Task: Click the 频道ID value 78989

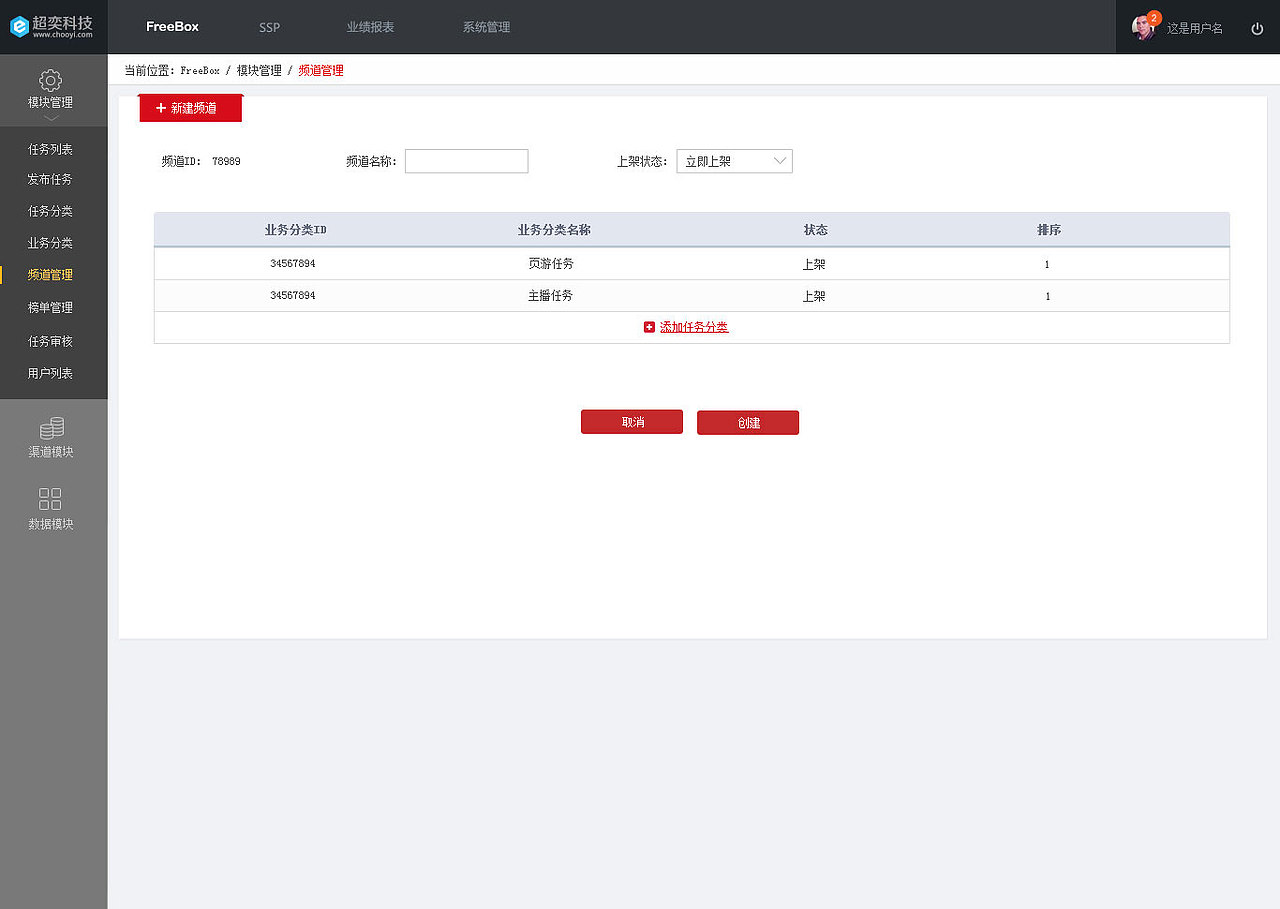Action: (x=226, y=161)
